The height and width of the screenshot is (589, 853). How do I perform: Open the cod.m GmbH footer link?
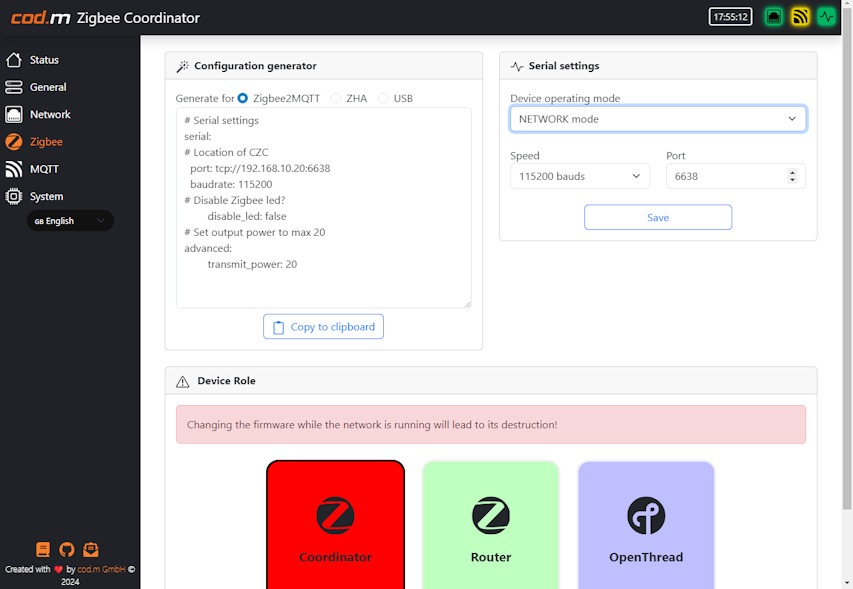pos(101,569)
